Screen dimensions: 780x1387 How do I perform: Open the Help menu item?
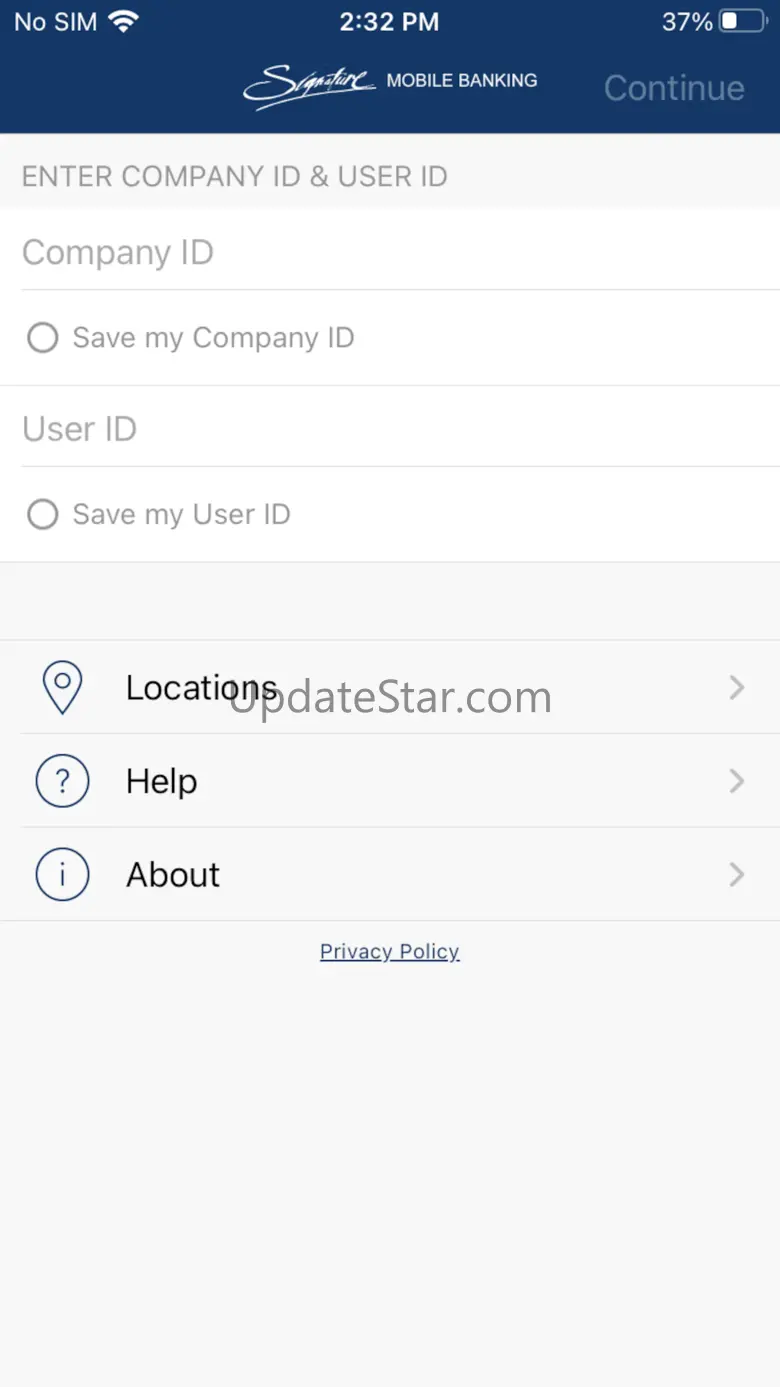pyautogui.click(x=162, y=781)
